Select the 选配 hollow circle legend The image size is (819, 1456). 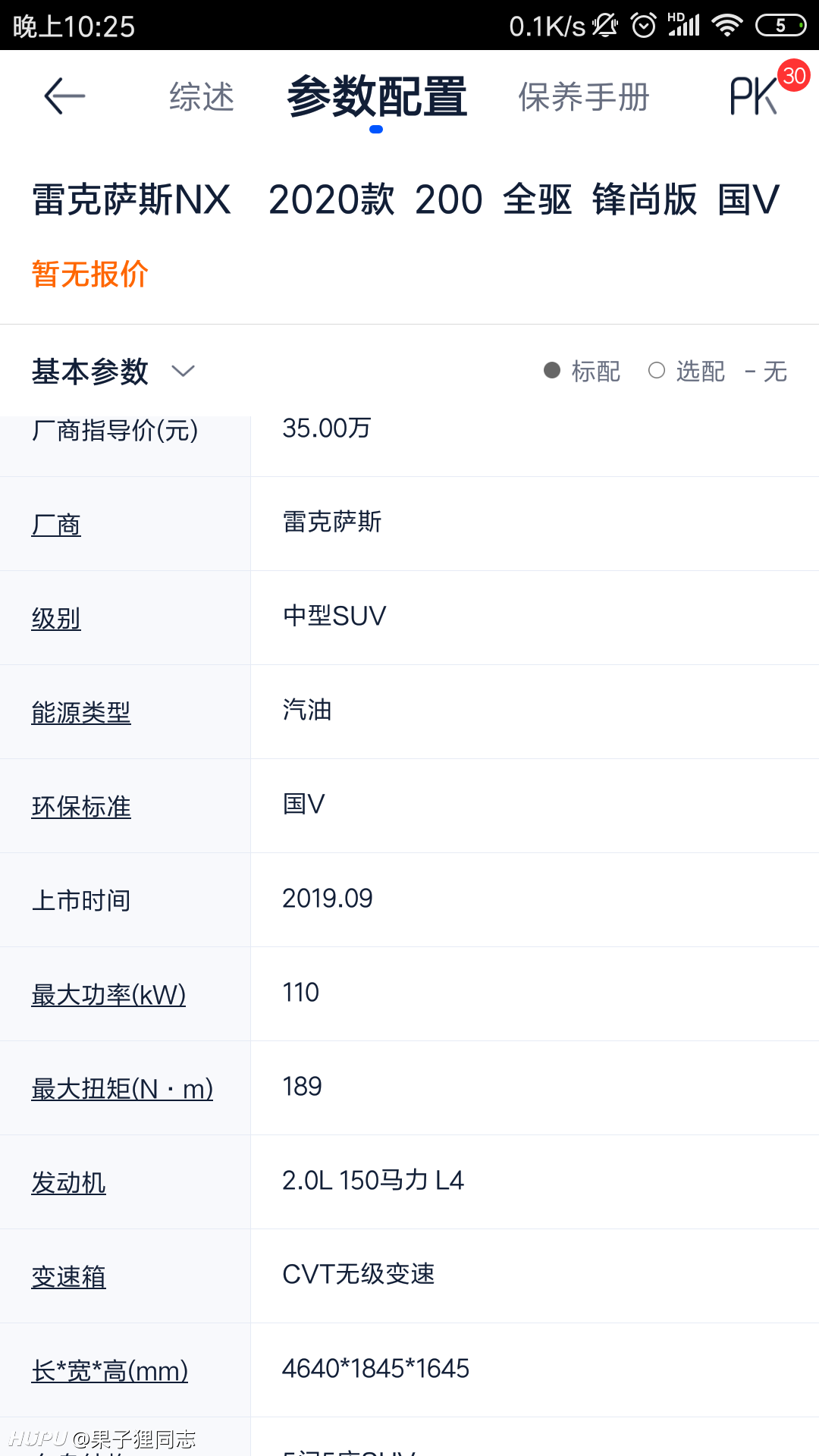(x=686, y=371)
